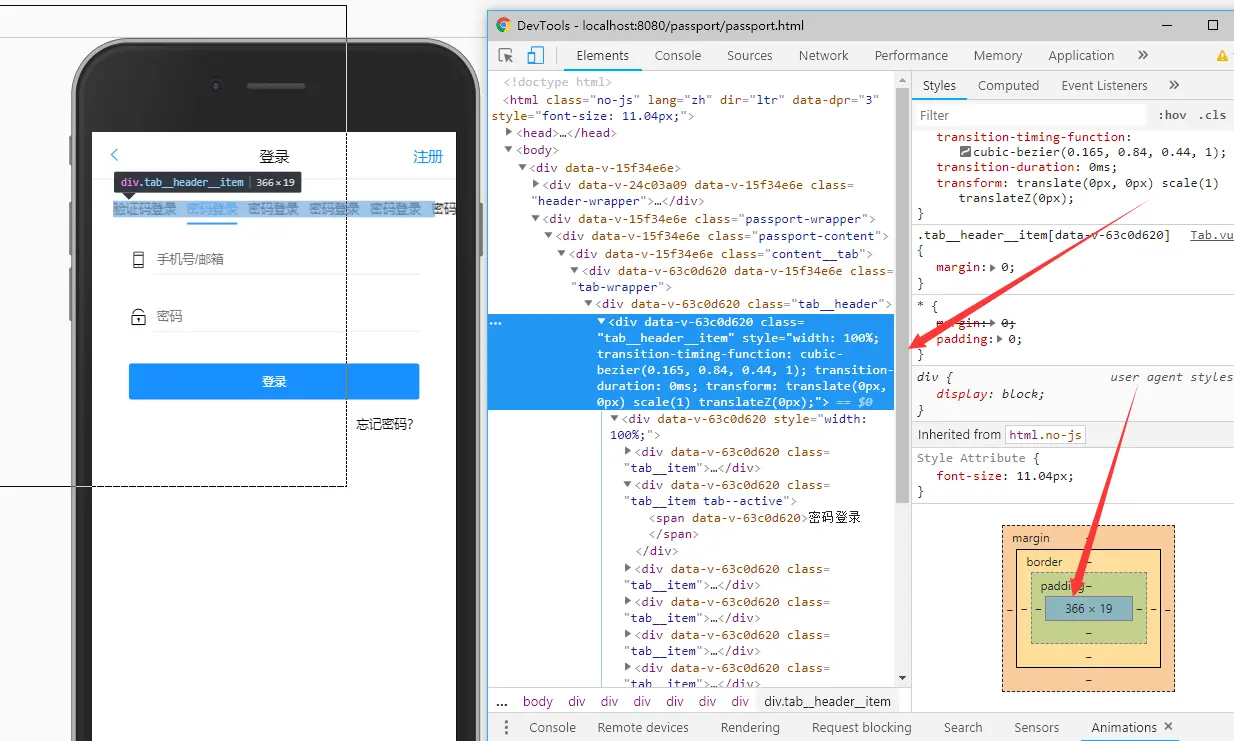This screenshot has width=1234, height=741.
Task: Click the 忘记密码? forgot password link
Action: (x=385, y=424)
